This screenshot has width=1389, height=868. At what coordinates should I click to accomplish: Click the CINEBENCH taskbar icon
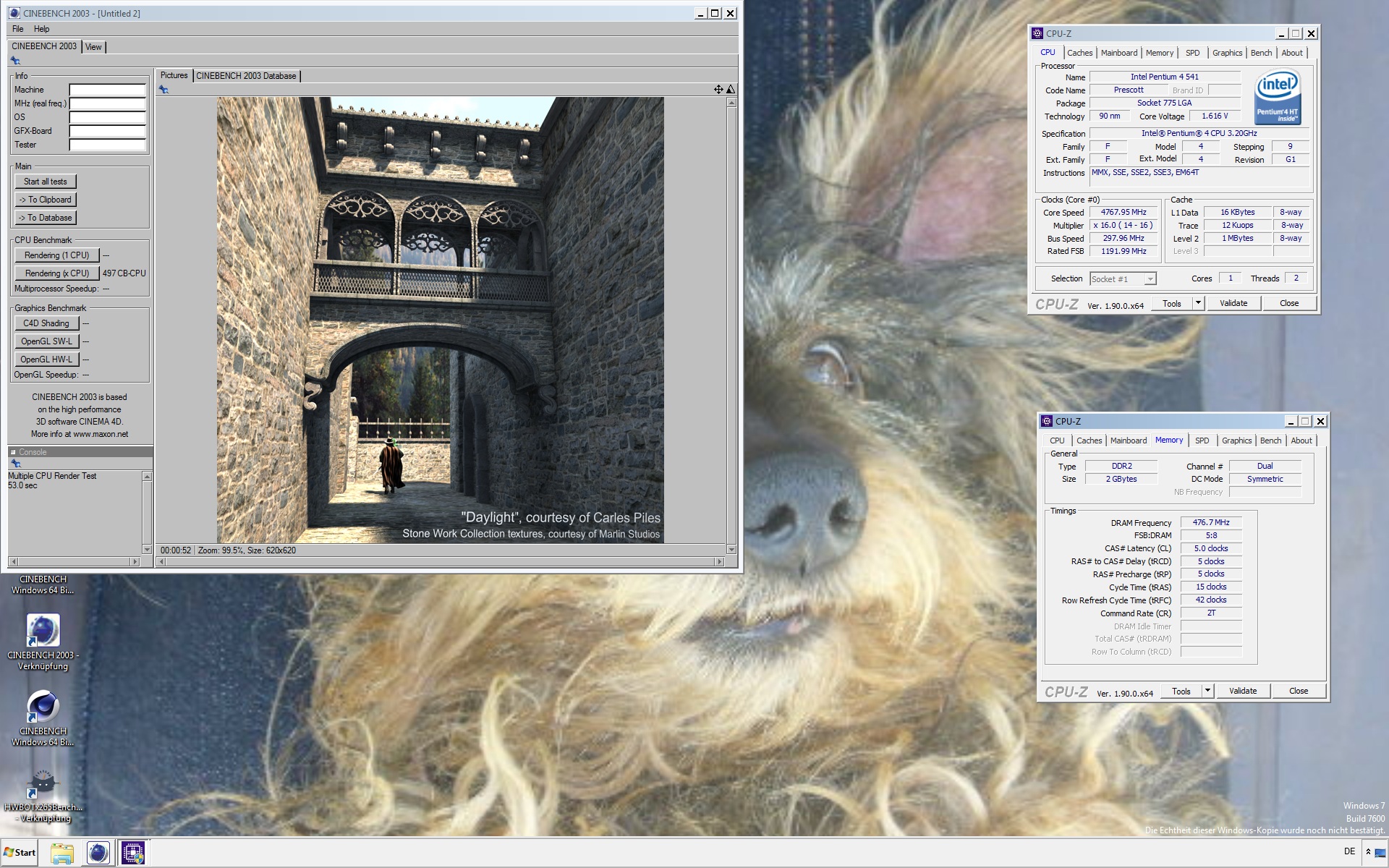pyautogui.click(x=98, y=853)
